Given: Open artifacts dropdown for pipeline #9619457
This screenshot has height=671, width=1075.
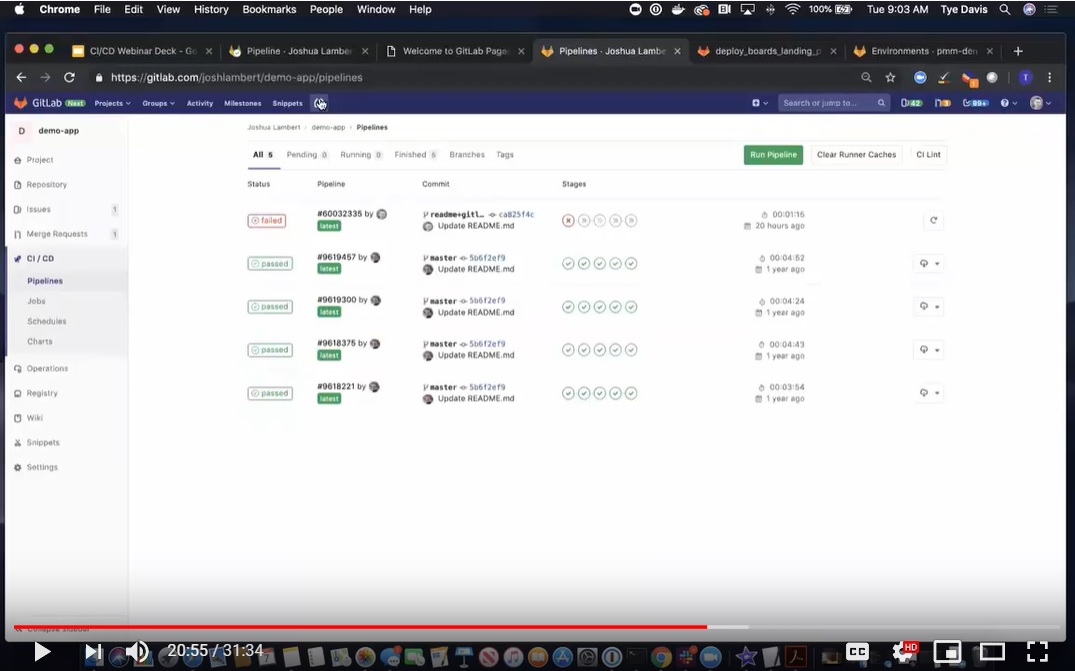Looking at the screenshot, I should tap(929, 264).
